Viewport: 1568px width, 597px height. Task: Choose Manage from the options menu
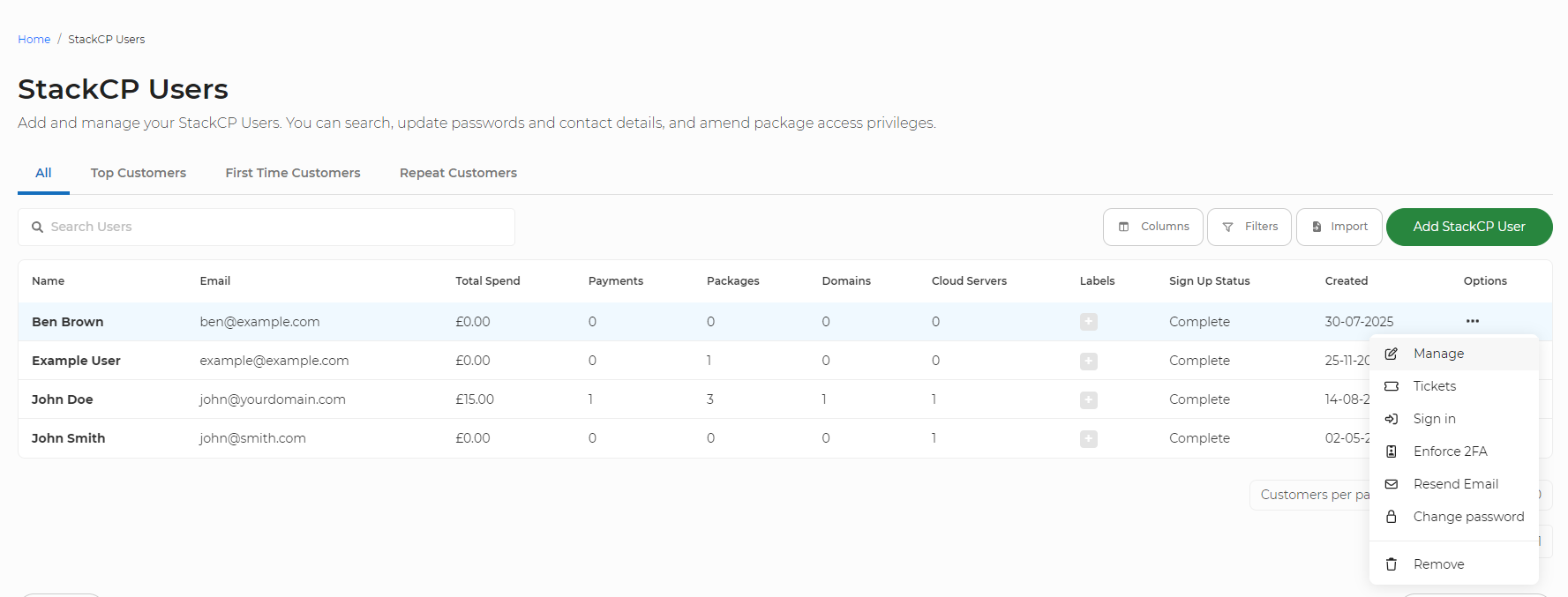(x=1454, y=354)
